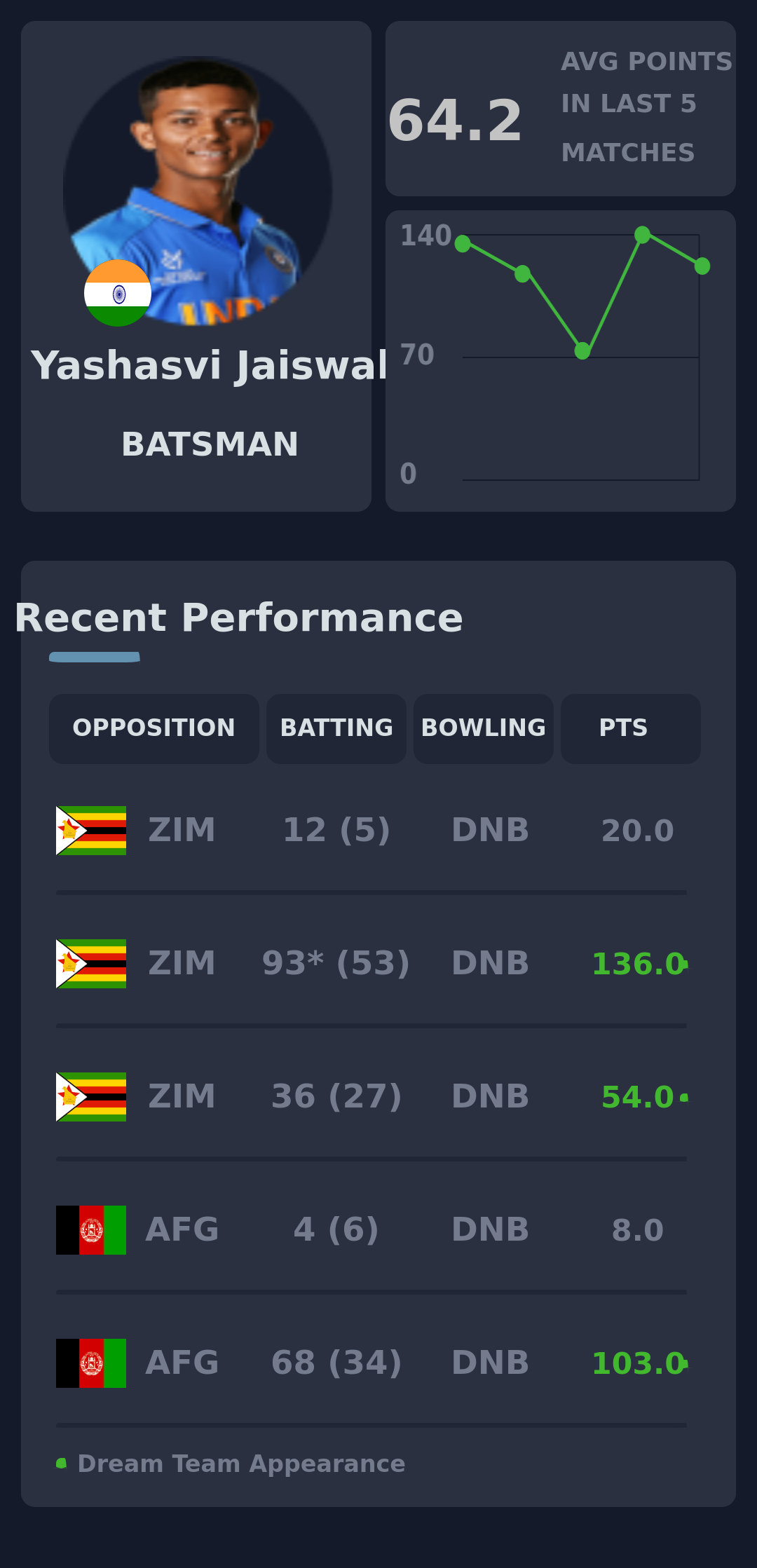Click the 93* (53) batting score
Screen dimensions: 757x1568
click(x=336, y=964)
